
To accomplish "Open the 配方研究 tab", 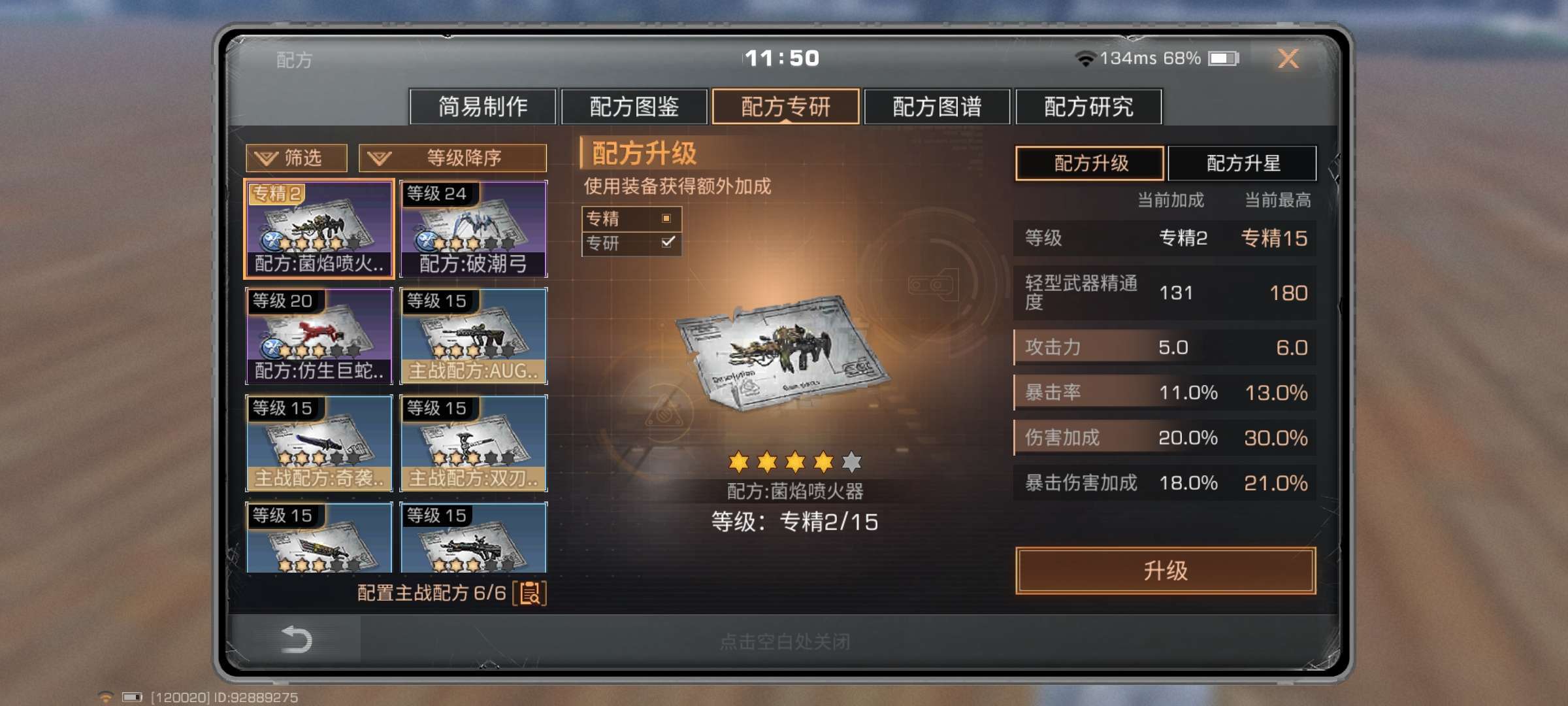I will click(x=1088, y=107).
